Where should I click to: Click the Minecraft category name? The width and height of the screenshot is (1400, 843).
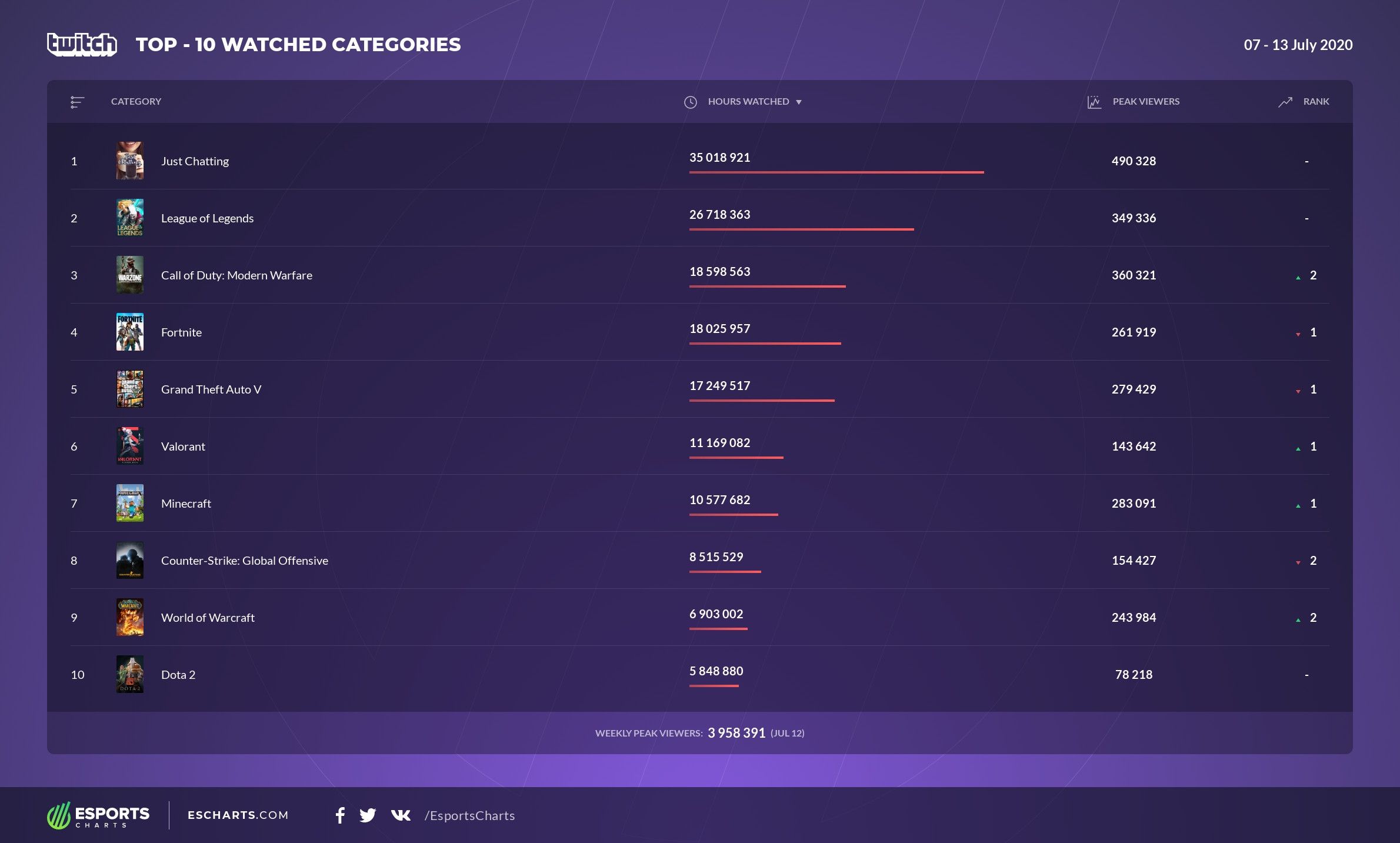pos(186,504)
